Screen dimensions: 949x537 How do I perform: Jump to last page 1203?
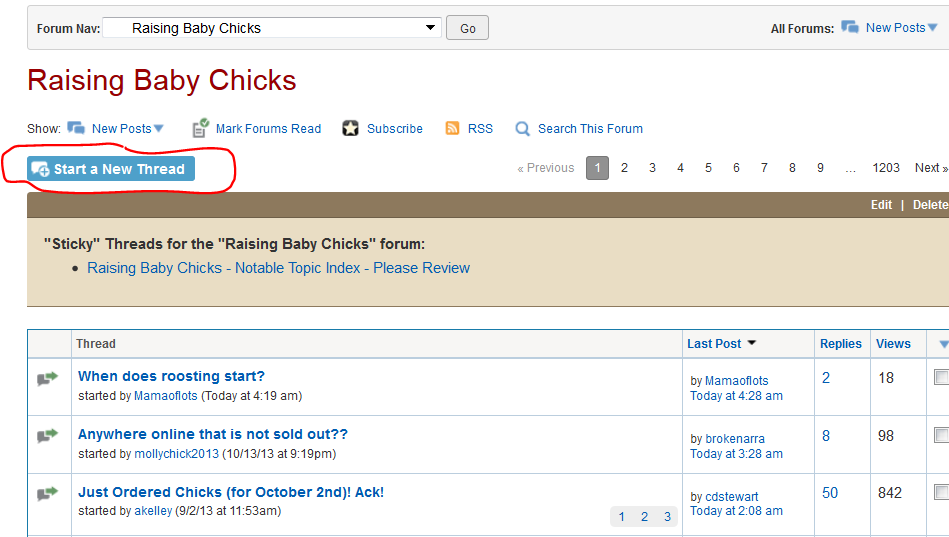(885, 168)
